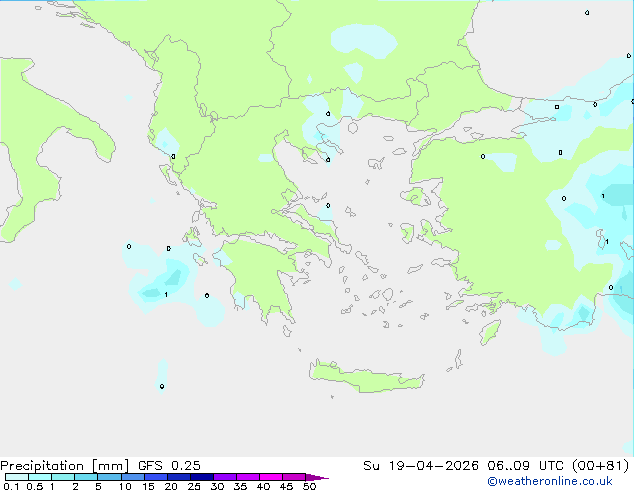Click the 30–35 mm purple swatch
Image resolution: width=634 pixels, height=490 pixels.
pyautogui.click(x=224, y=477)
